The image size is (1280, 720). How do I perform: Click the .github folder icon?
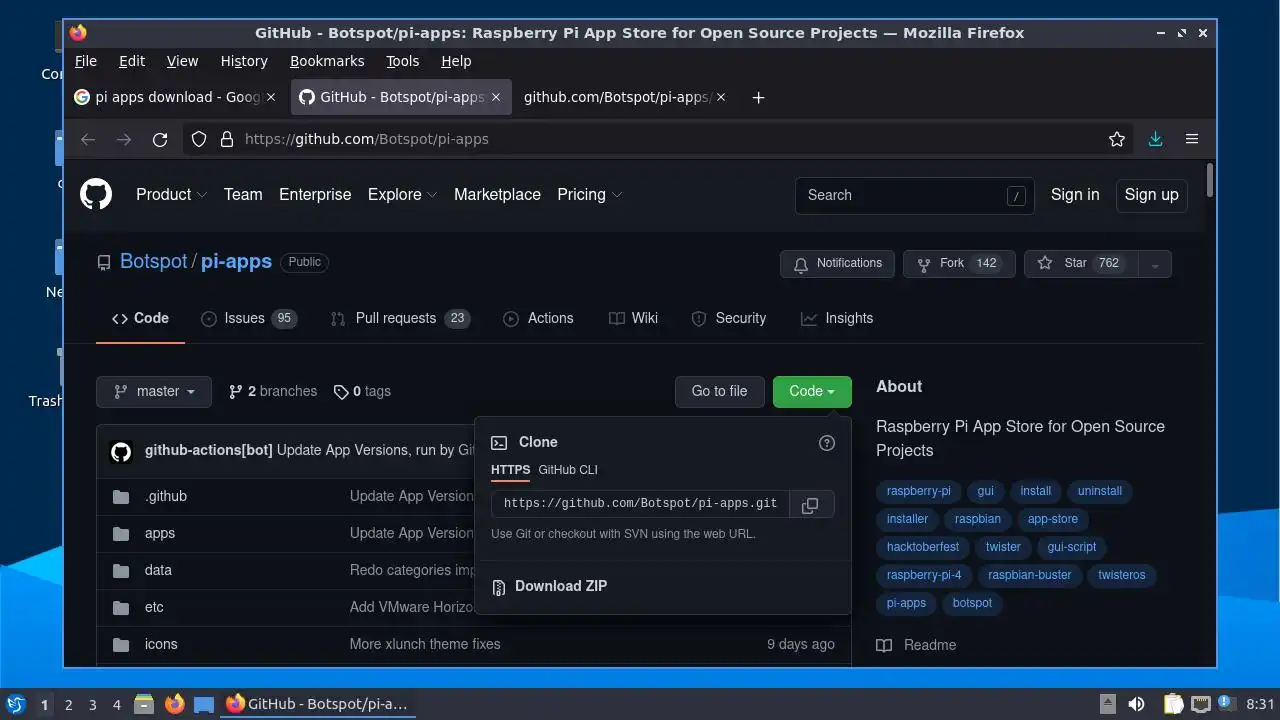coord(121,497)
